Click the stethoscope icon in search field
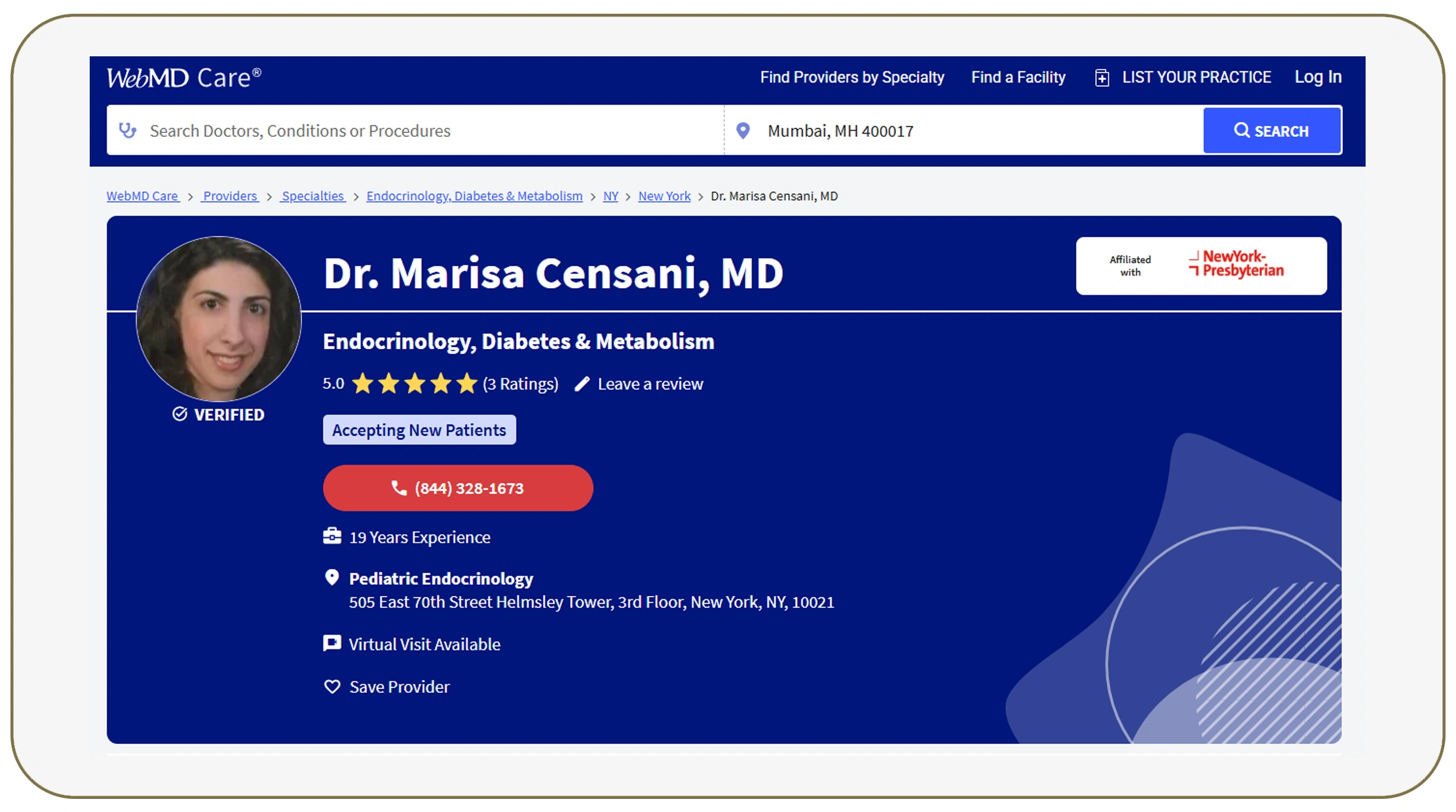This screenshot has width=1456, height=812. pyautogui.click(x=128, y=130)
